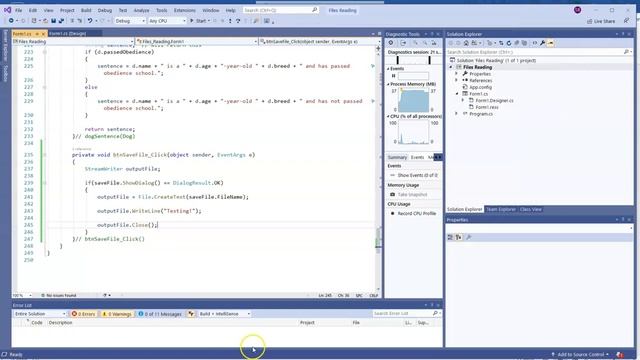Collapse the Form1.cs node in Solution Explorer
Screen dimensions: 640x360
(457, 94)
